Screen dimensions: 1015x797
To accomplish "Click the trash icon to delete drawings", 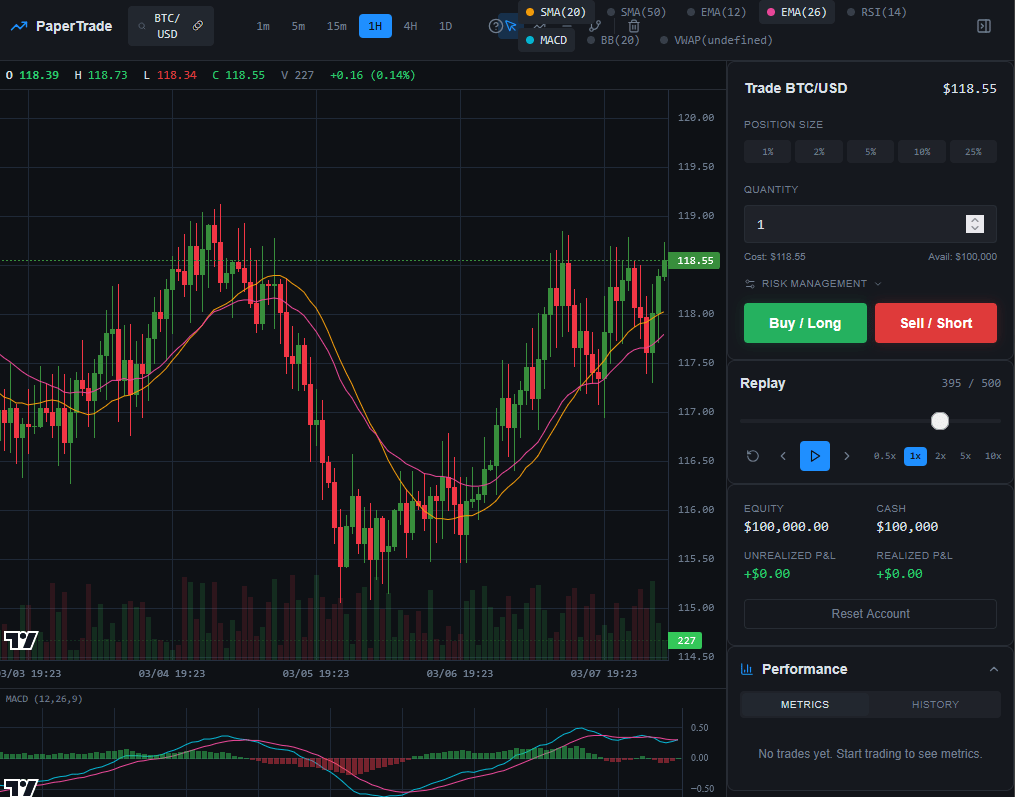I will tap(633, 26).
